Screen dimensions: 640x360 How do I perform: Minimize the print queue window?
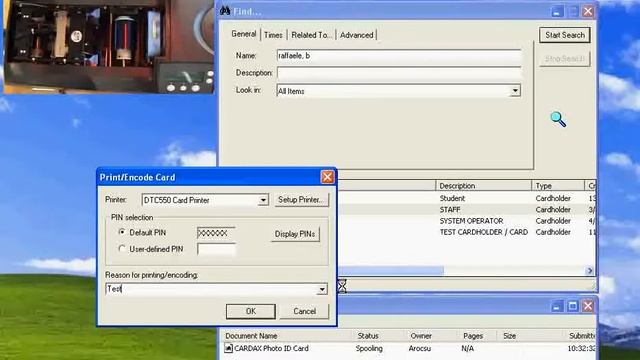point(557,306)
